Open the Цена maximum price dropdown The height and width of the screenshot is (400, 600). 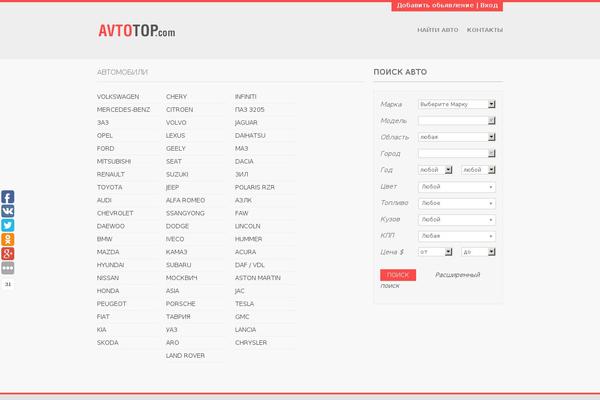tap(479, 252)
